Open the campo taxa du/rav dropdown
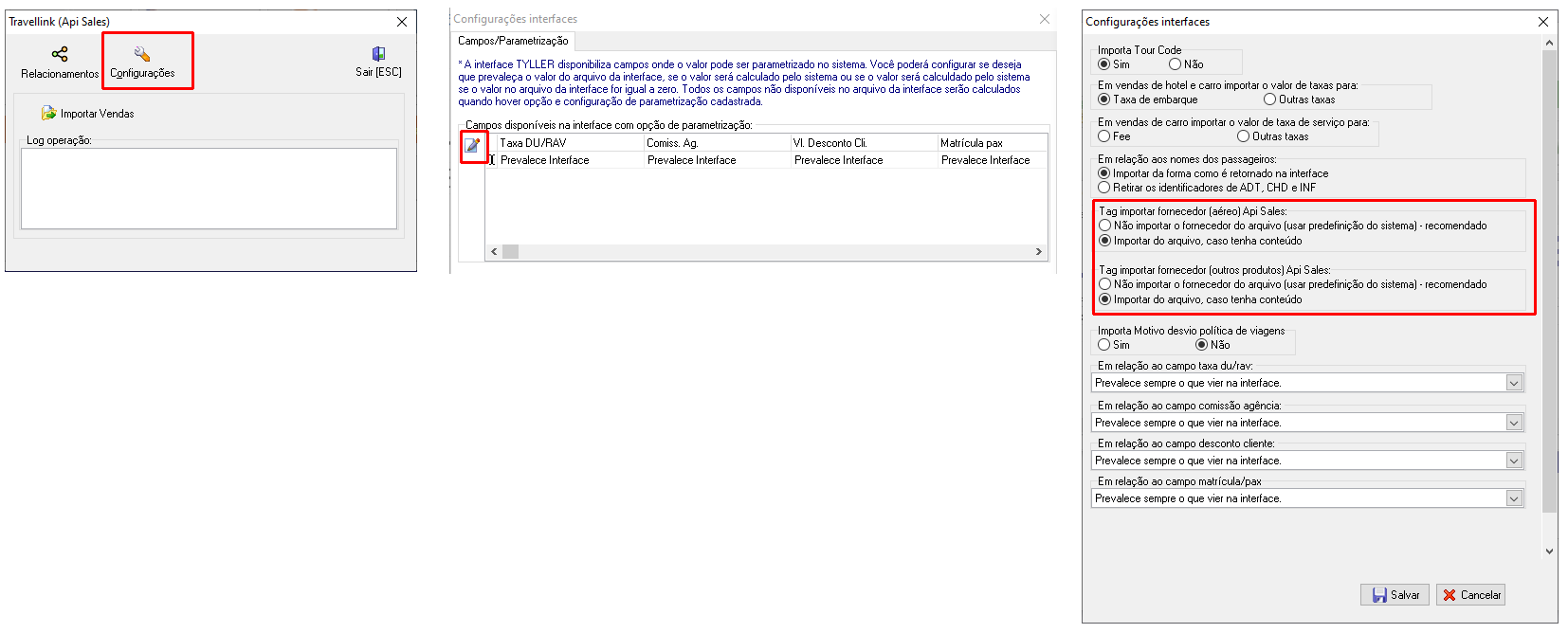 (x=1514, y=383)
